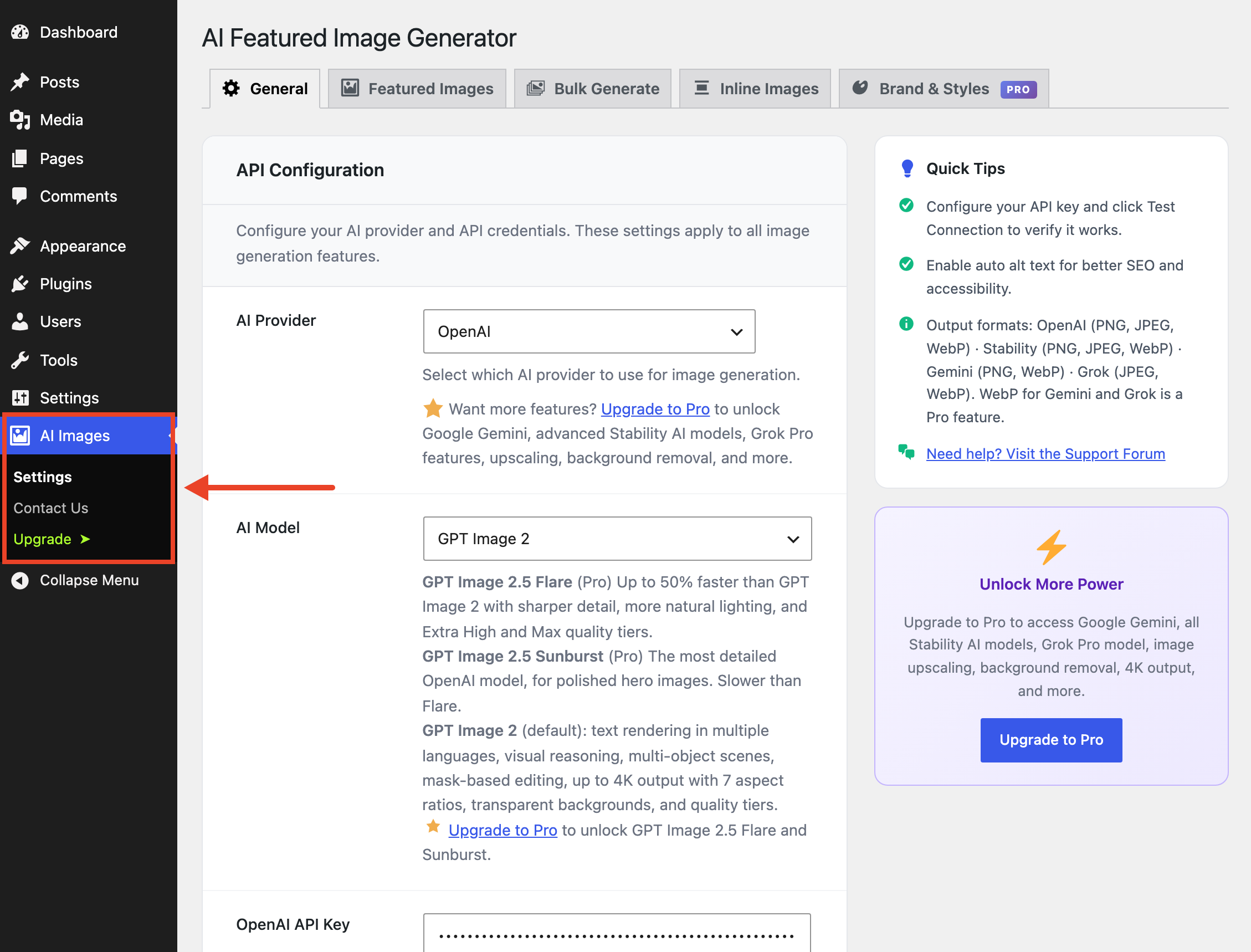1251x952 pixels.
Task: Open the AI Model dropdown showing GPT Image 2
Action: click(617, 538)
